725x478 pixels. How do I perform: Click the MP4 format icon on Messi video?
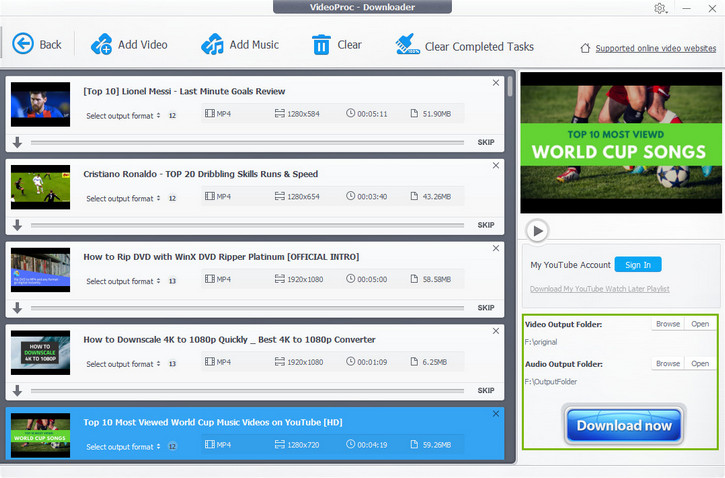(210, 113)
